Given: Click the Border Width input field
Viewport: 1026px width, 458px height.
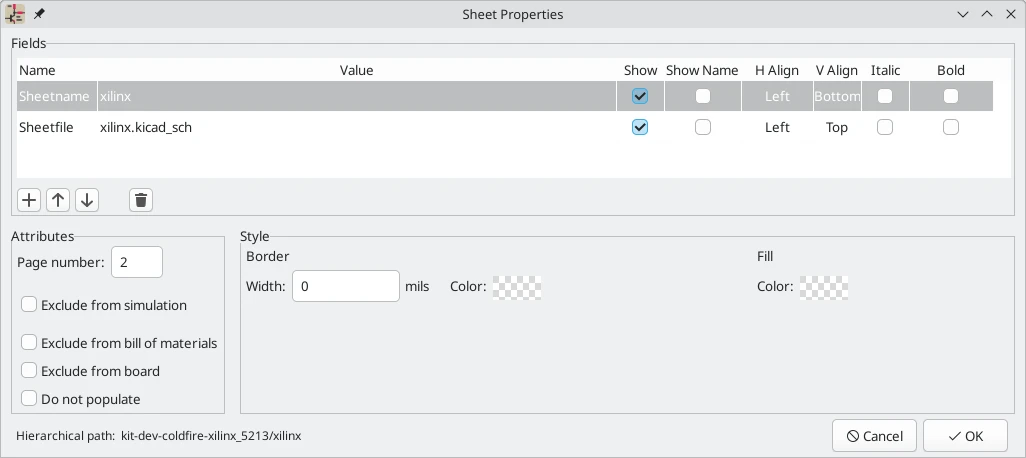Looking at the screenshot, I should pyautogui.click(x=346, y=287).
